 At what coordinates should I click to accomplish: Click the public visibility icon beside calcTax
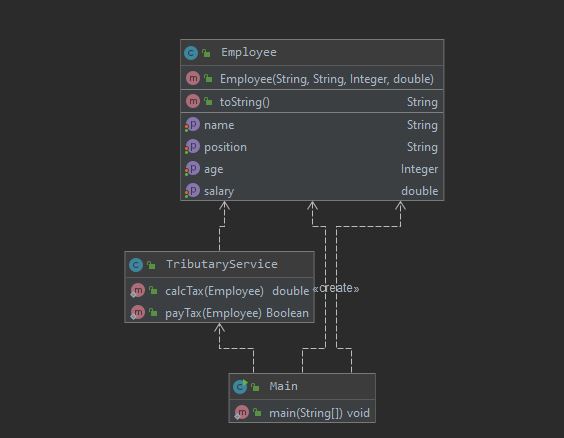[x=153, y=291]
